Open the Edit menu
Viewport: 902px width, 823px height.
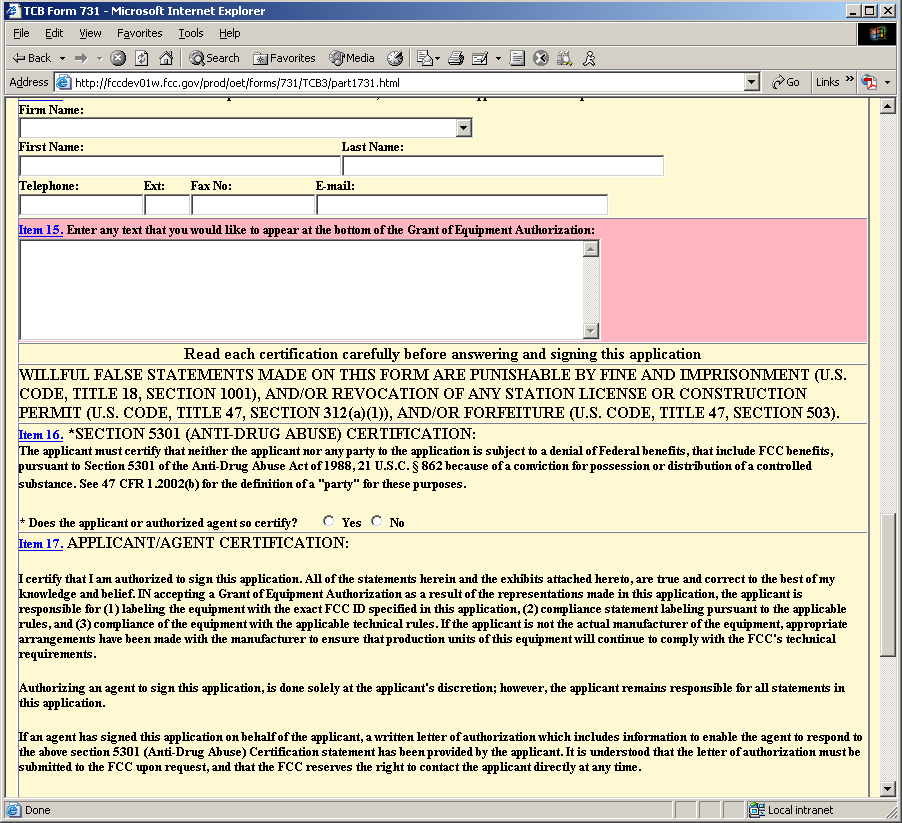click(54, 33)
